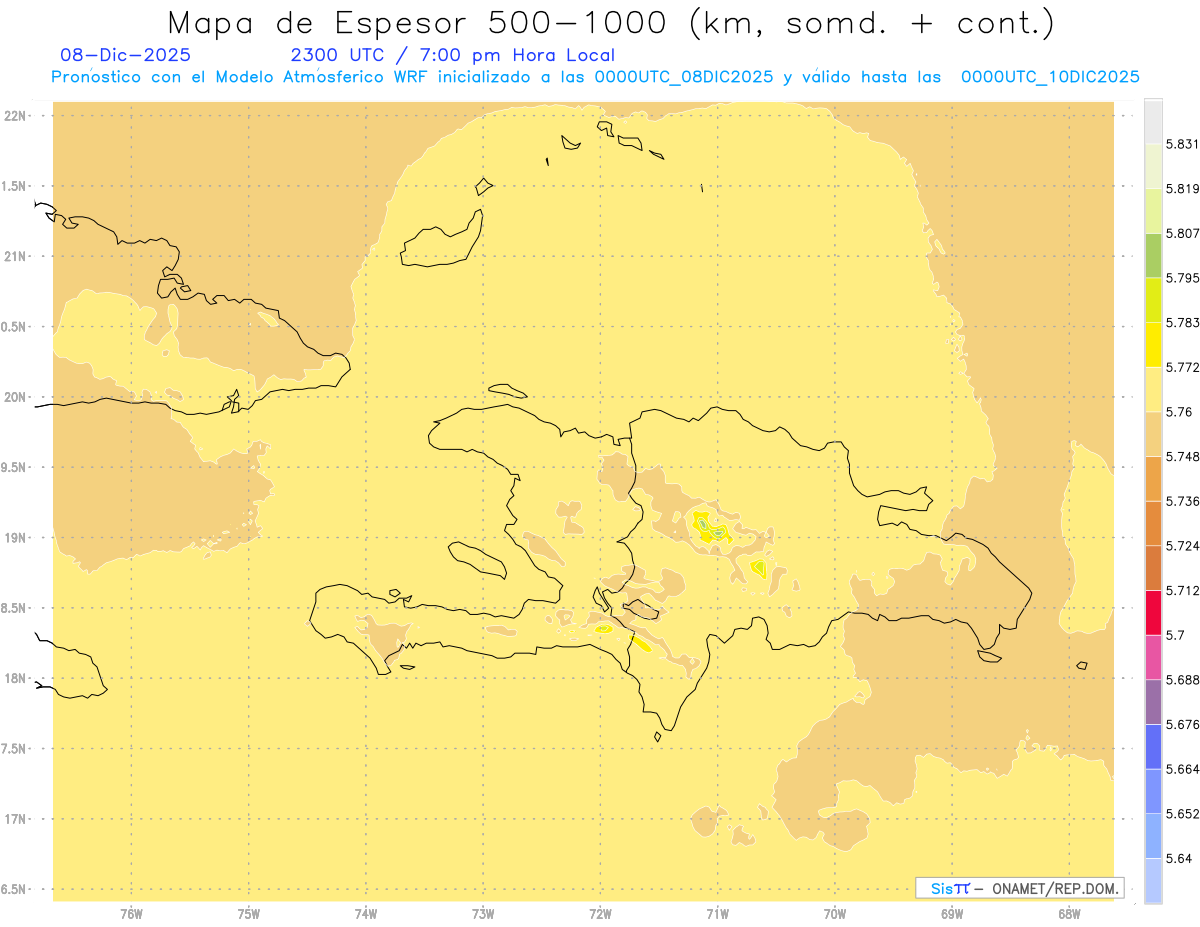Click the color bar value '5.64'
The width and height of the screenshot is (1200, 927).
pyautogui.click(x=1179, y=858)
